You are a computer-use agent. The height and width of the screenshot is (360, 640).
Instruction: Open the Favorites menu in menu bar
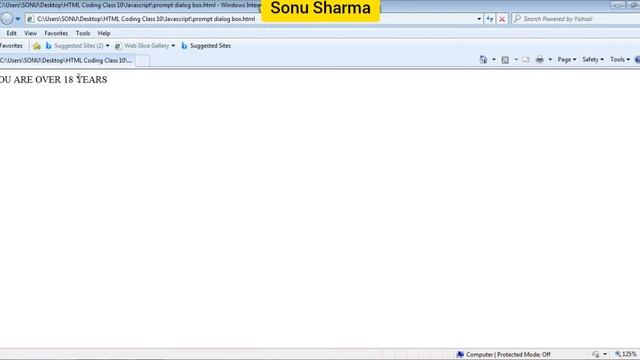pos(56,33)
